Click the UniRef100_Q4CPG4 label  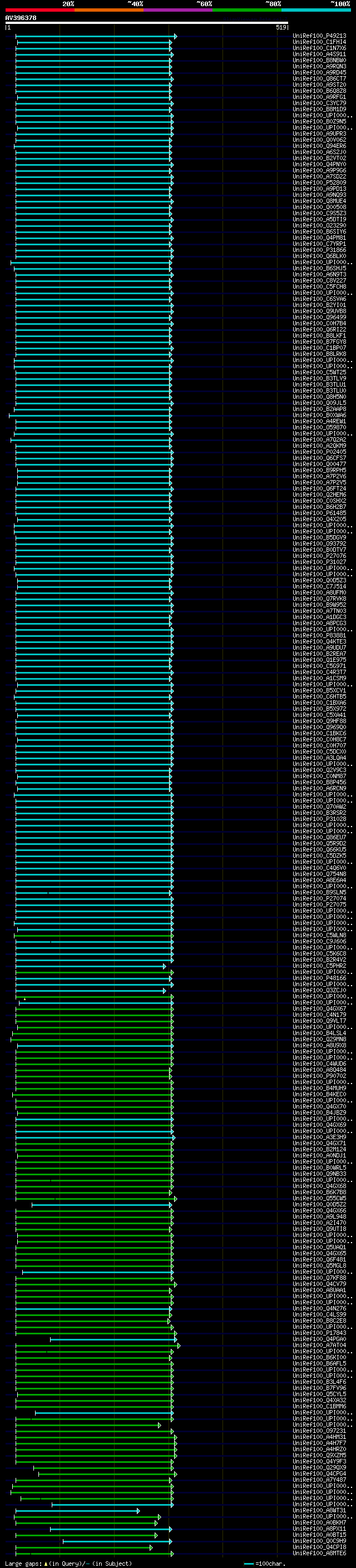point(319,1473)
